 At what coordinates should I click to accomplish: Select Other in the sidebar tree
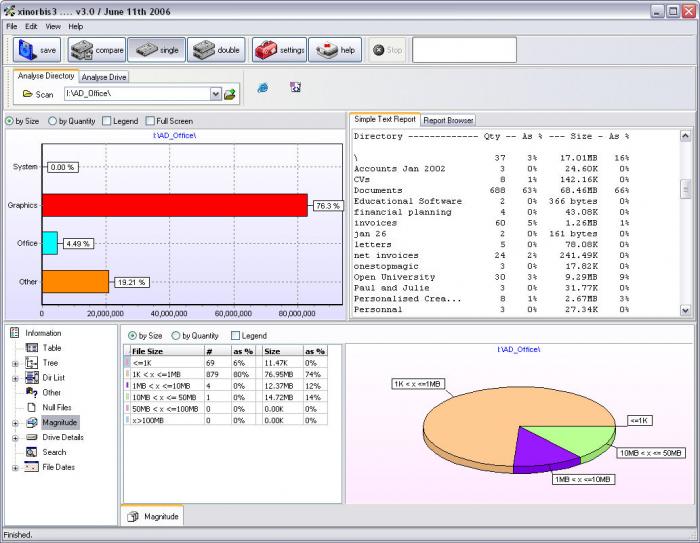pyautogui.click(x=52, y=393)
